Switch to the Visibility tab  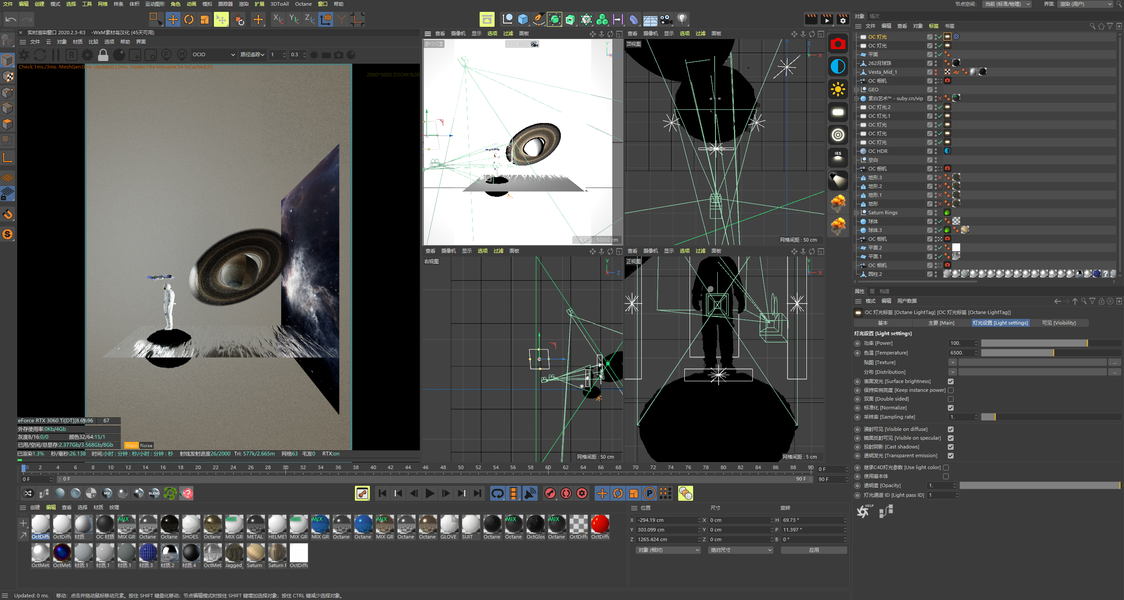pos(1060,323)
